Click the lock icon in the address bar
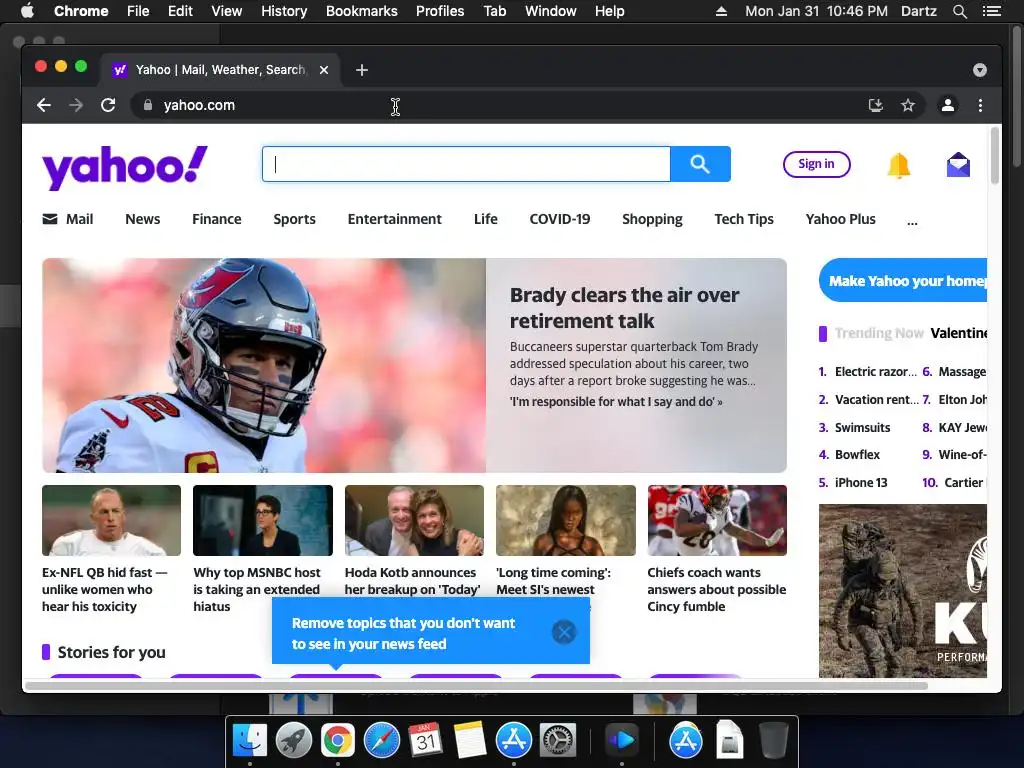The image size is (1024, 768). 148,105
